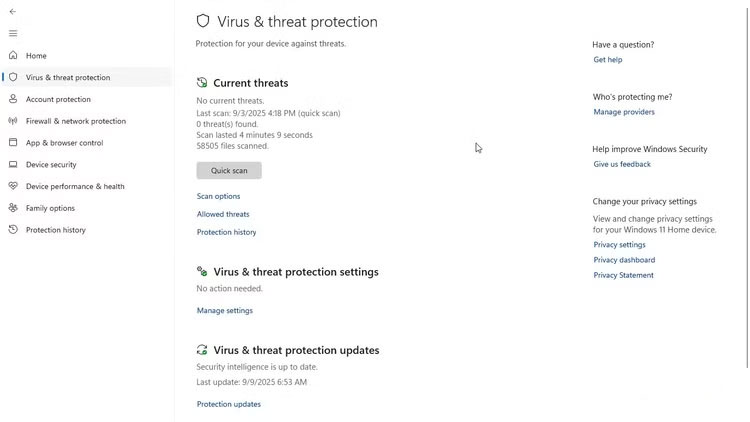Open Manage settings link
This screenshot has height=422, width=750.
point(225,311)
